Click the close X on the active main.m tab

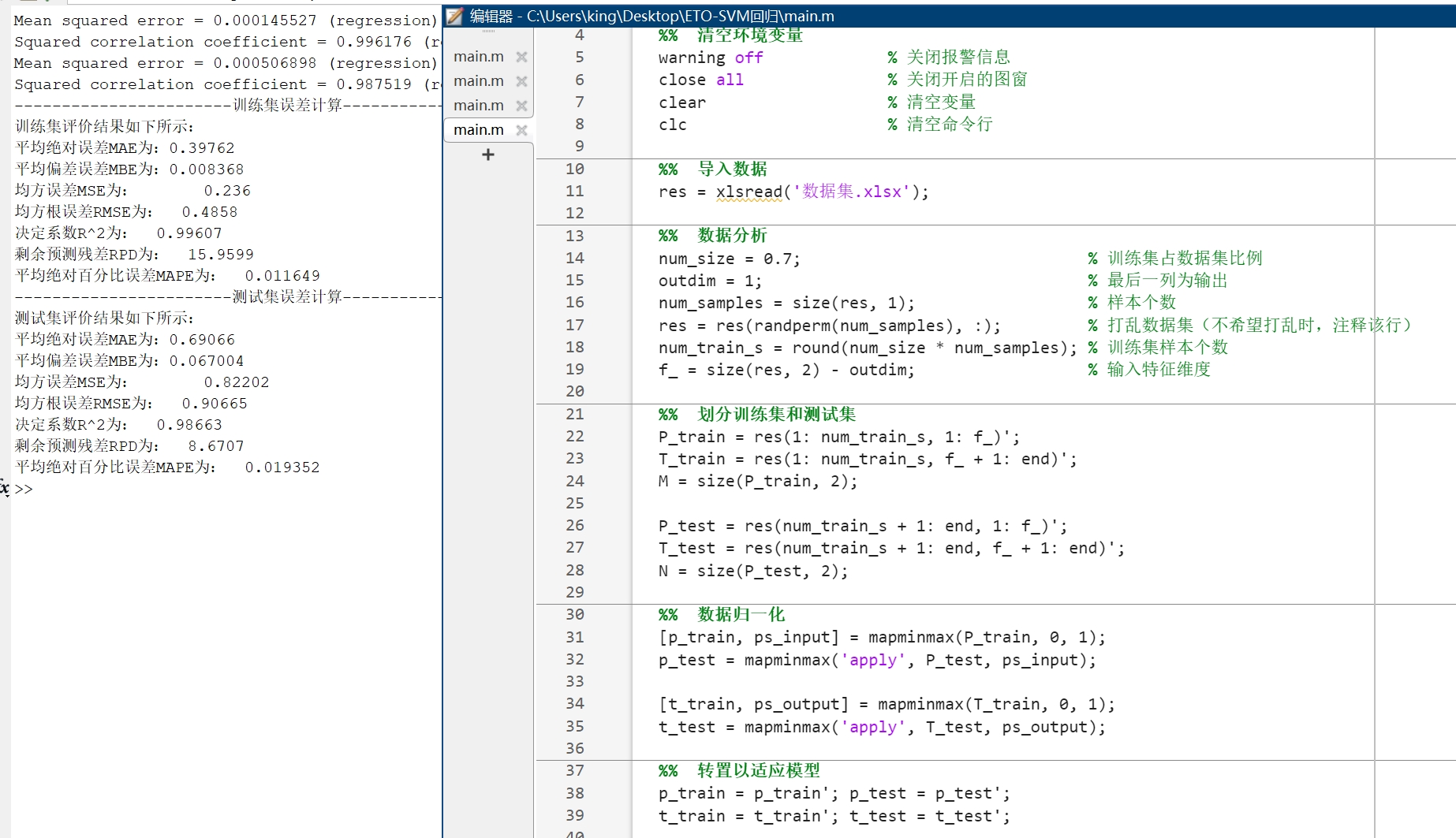(x=521, y=129)
